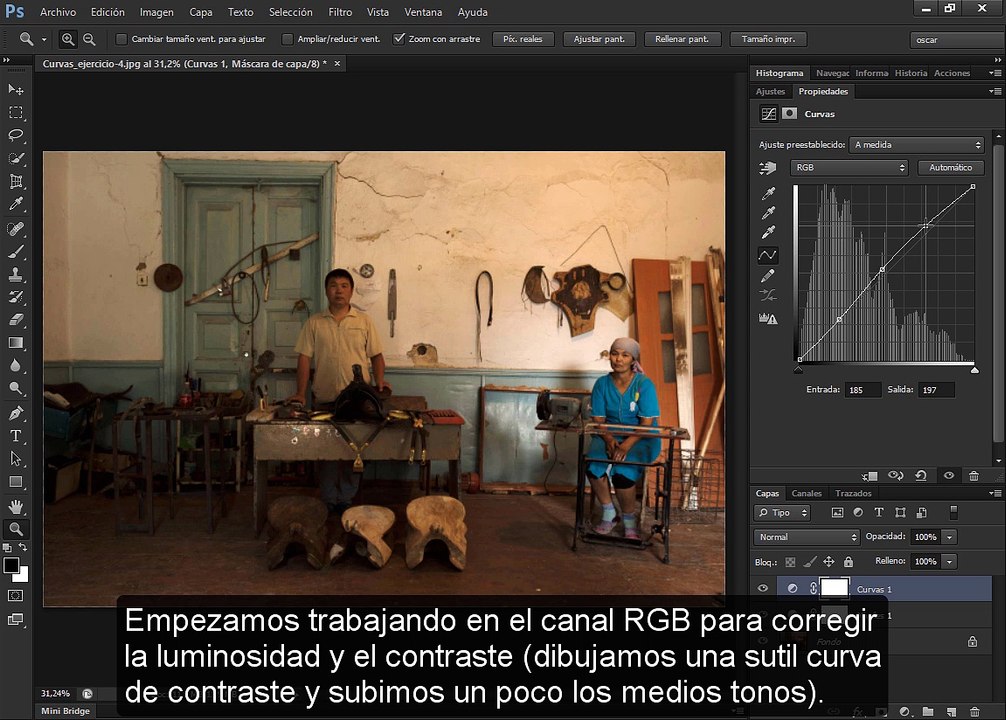The width and height of the screenshot is (1006, 720).
Task: Select the edit points curve tool
Action: (768, 255)
